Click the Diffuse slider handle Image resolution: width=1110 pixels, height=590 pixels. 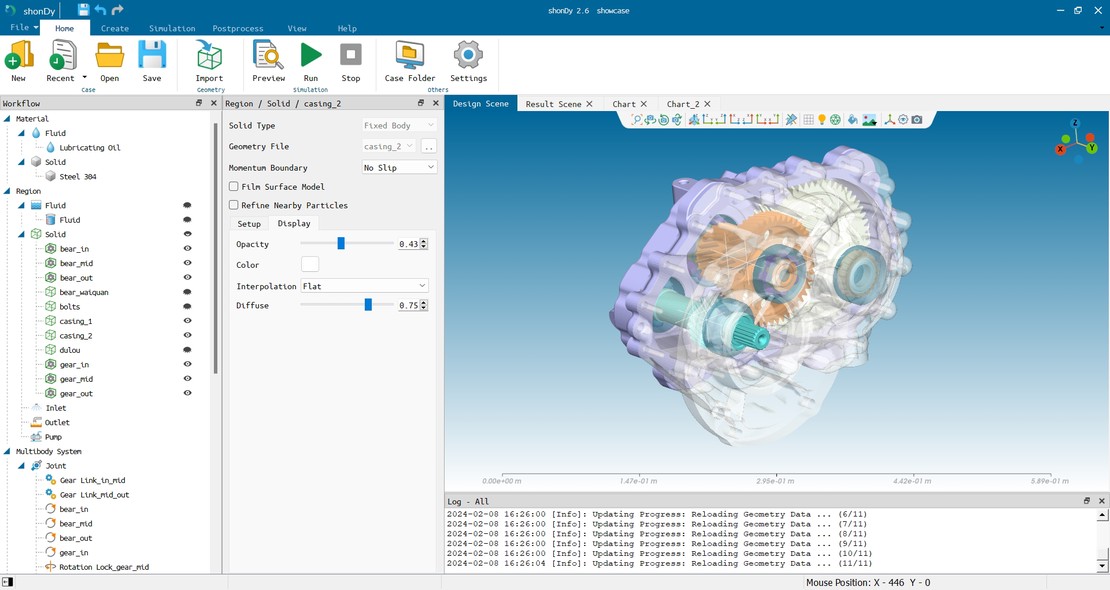[x=368, y=305]
